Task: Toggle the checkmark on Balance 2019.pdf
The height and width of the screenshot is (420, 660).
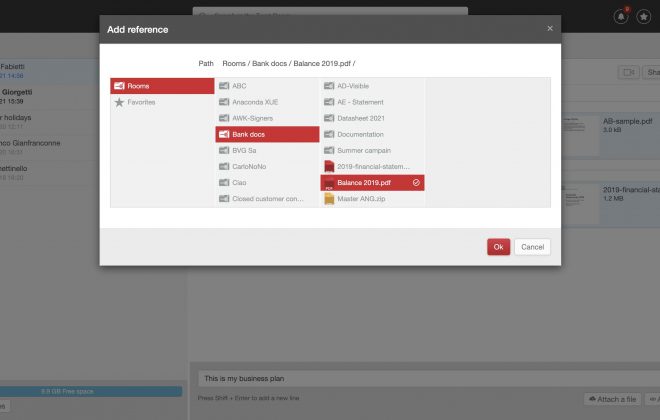Action: point(416,182)
